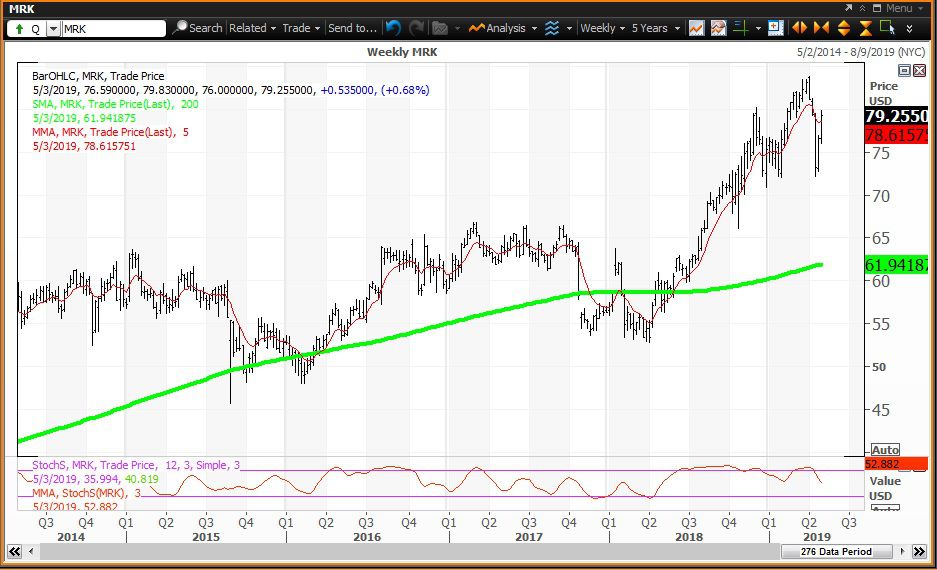This screenshot has width=937, height=570.
Task: Click the Weekly MRK chart title
Action: click(x=402, y=52)
